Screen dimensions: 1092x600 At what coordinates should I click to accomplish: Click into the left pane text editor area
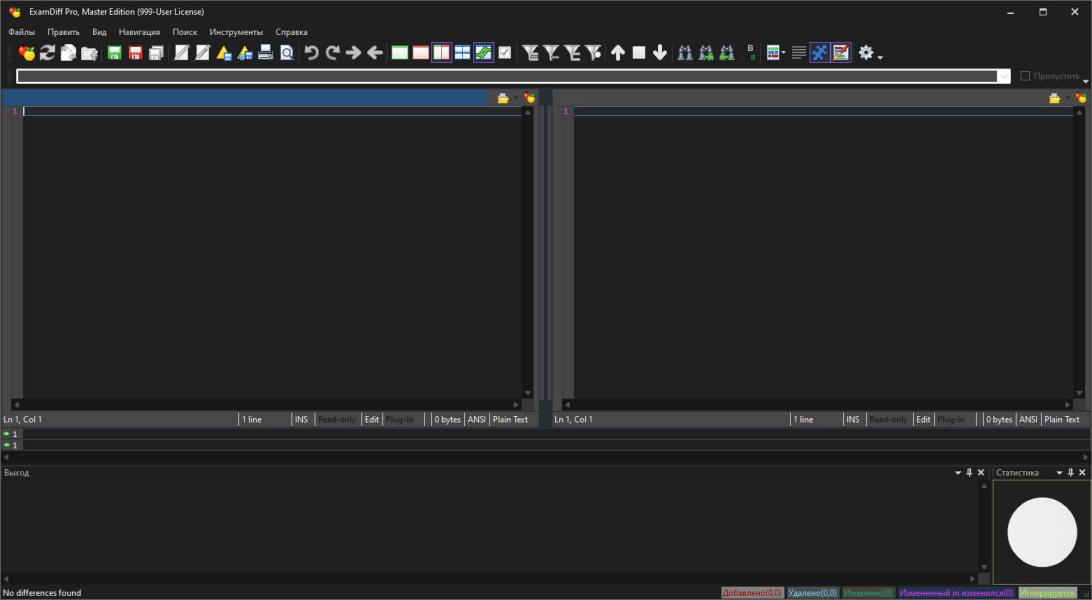point(272,254)
